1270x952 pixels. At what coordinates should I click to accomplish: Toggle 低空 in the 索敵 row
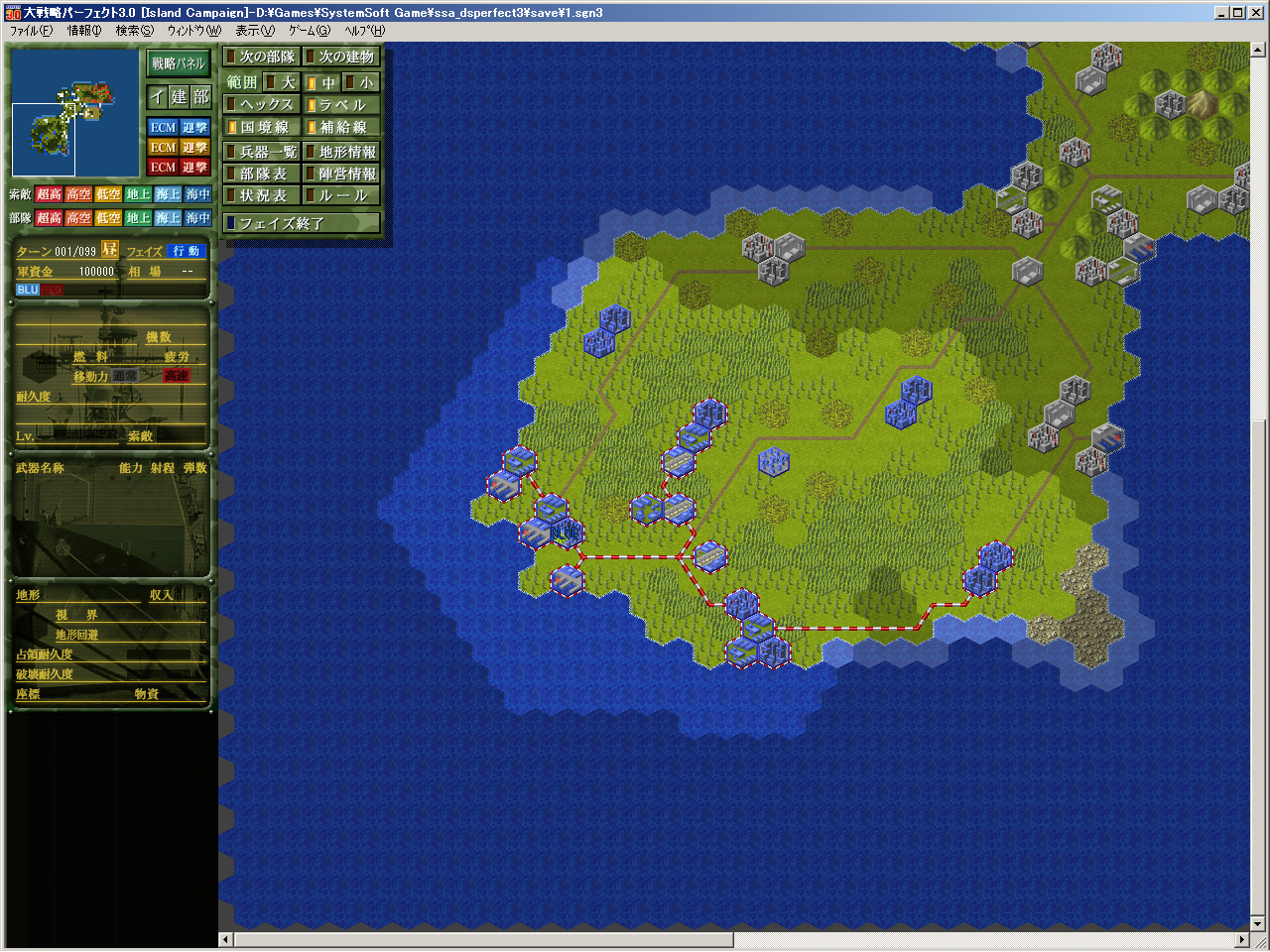[109, 194]
